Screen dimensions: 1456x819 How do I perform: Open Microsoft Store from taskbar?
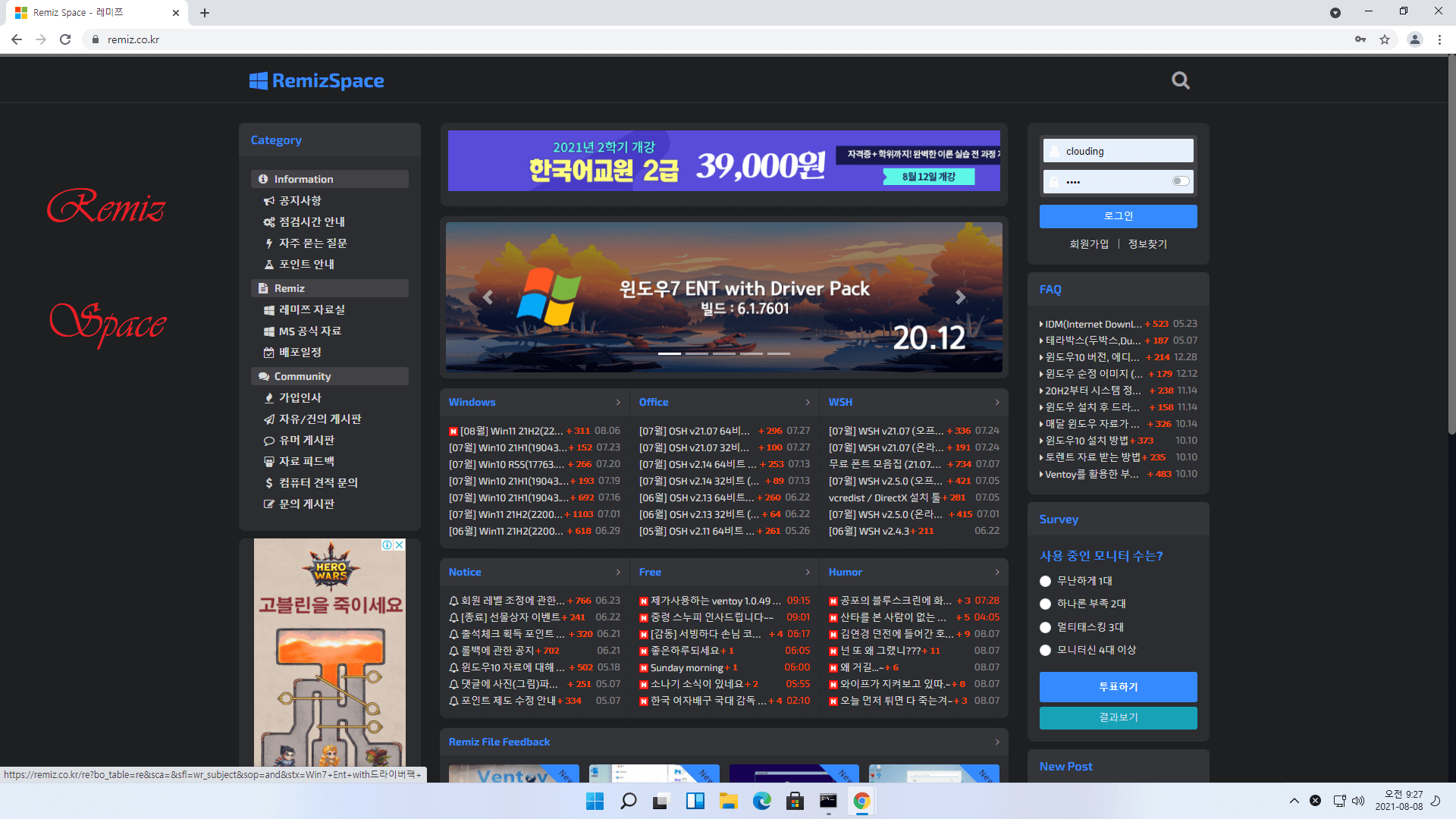(x=795, y=801)
